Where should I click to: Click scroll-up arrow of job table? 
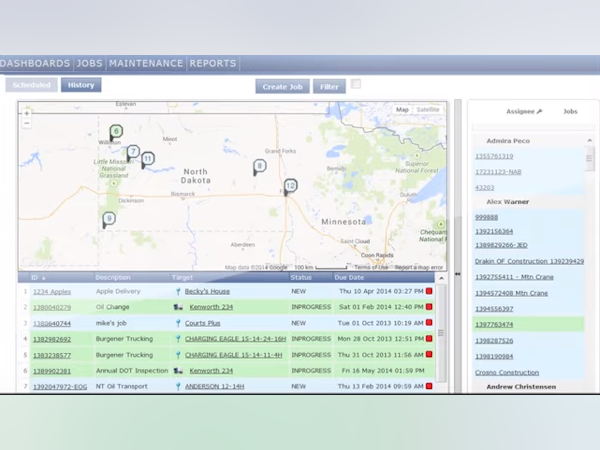441,278
